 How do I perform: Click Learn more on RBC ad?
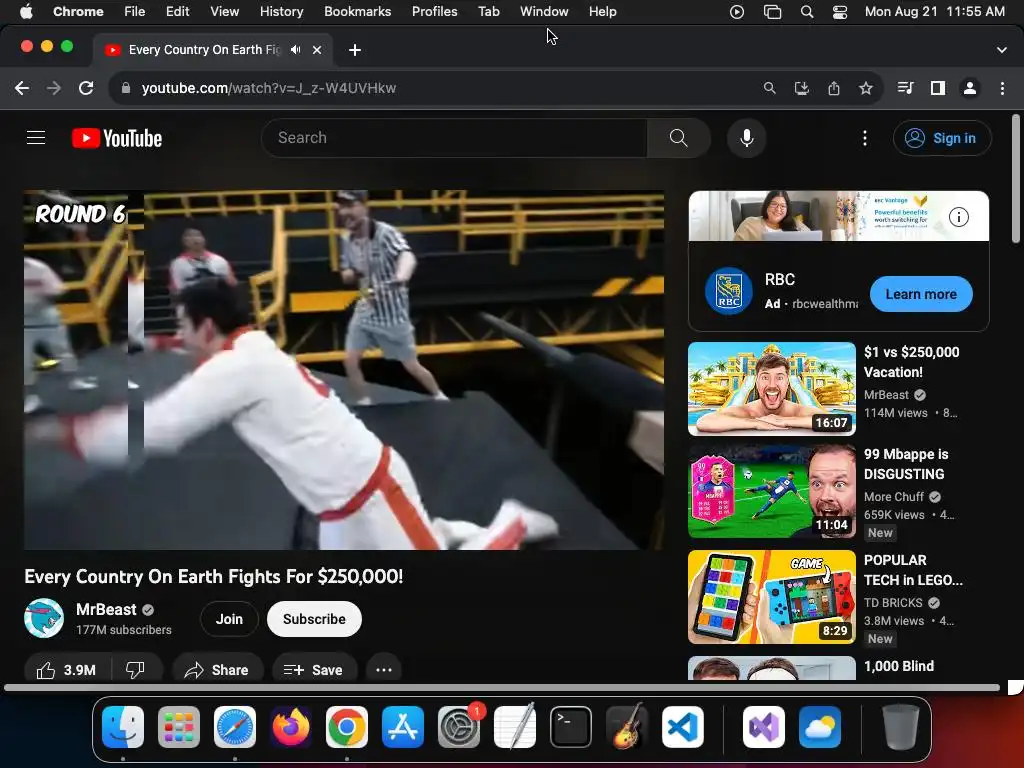coord(921,294)
